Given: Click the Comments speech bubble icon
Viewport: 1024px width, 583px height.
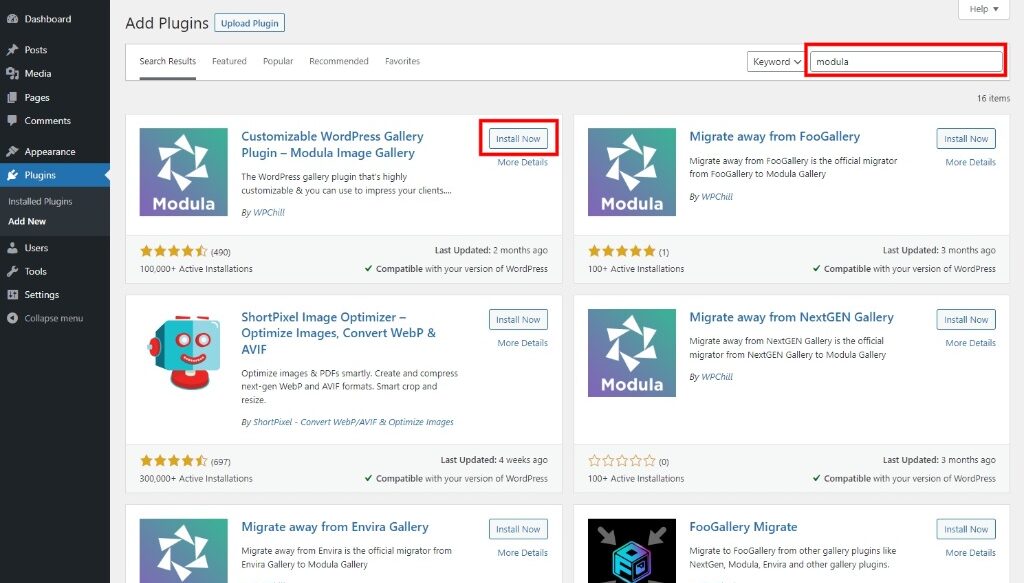Looking at the screenshot, I should (x=12, y=121).
